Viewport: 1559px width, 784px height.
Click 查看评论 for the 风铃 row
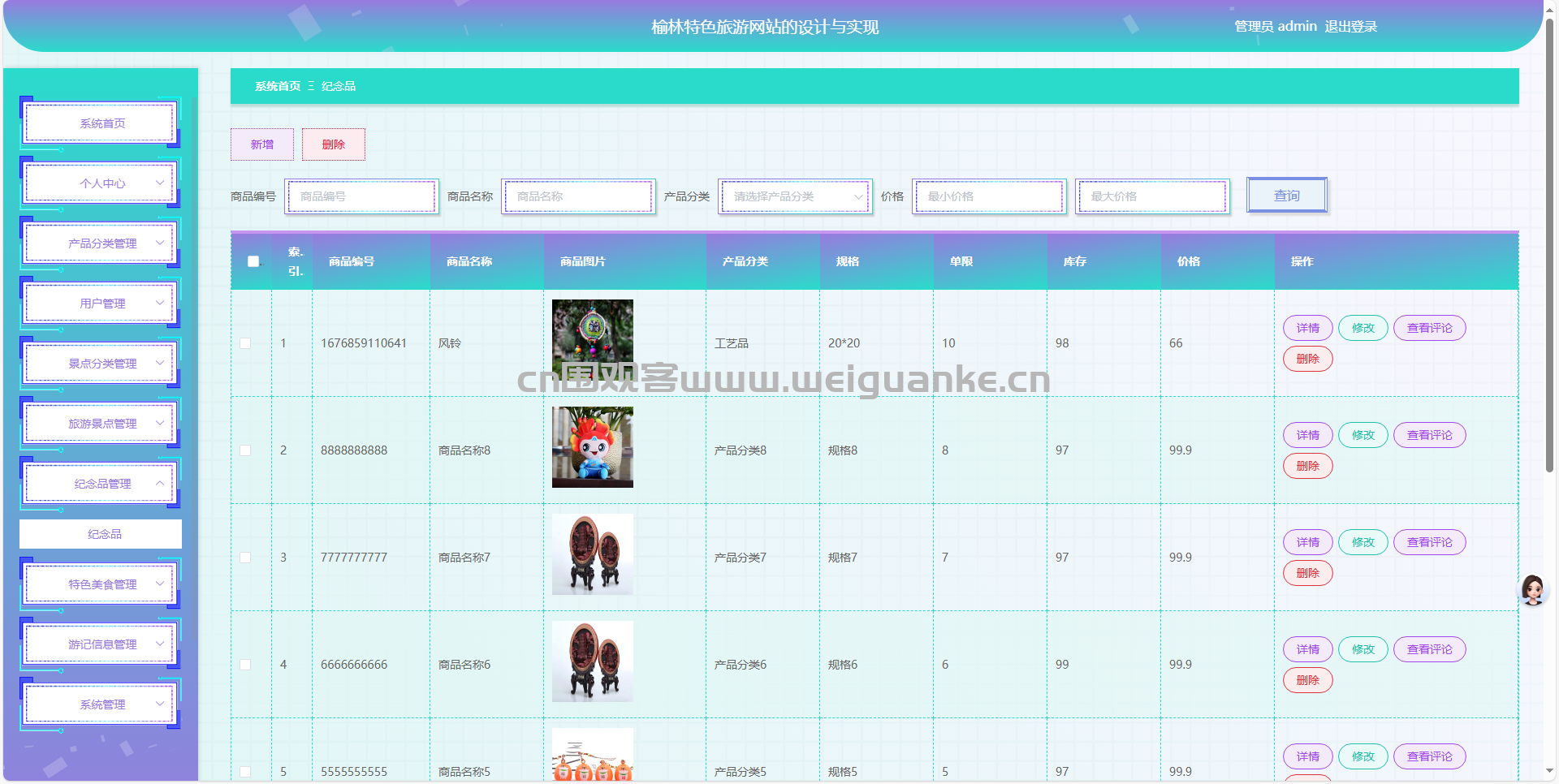[1430, 328]
